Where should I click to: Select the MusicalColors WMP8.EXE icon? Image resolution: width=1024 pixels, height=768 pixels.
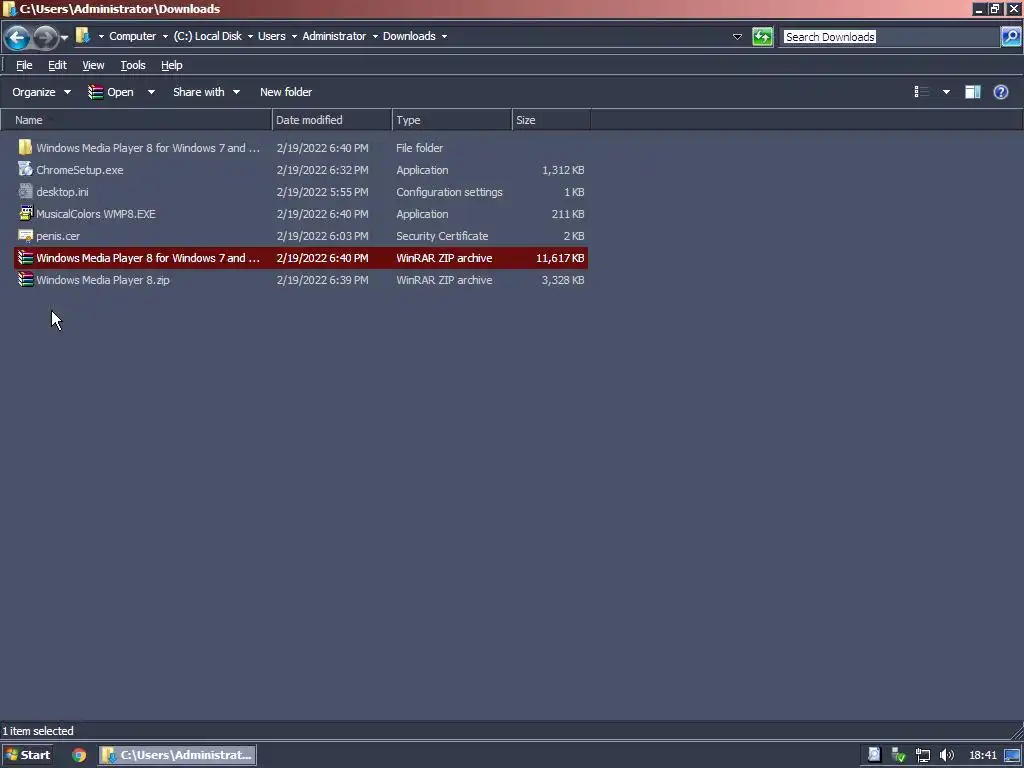25,214
